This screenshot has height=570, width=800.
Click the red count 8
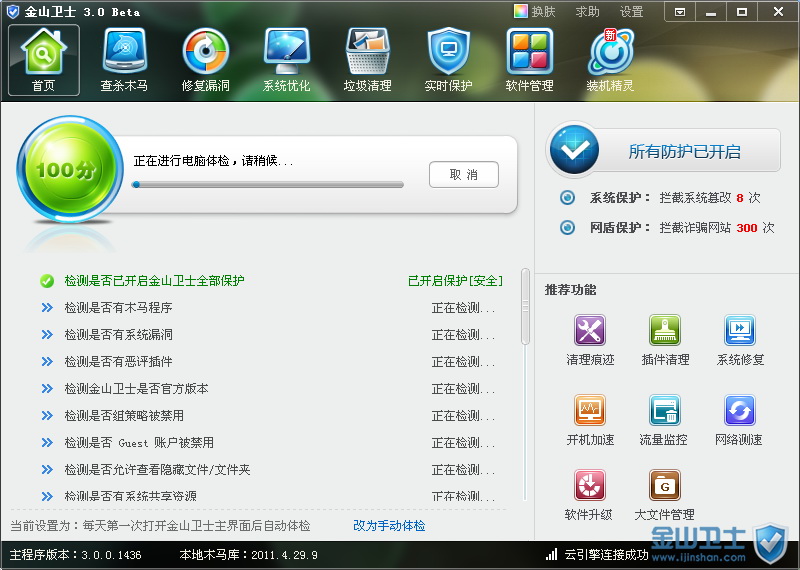740,198
